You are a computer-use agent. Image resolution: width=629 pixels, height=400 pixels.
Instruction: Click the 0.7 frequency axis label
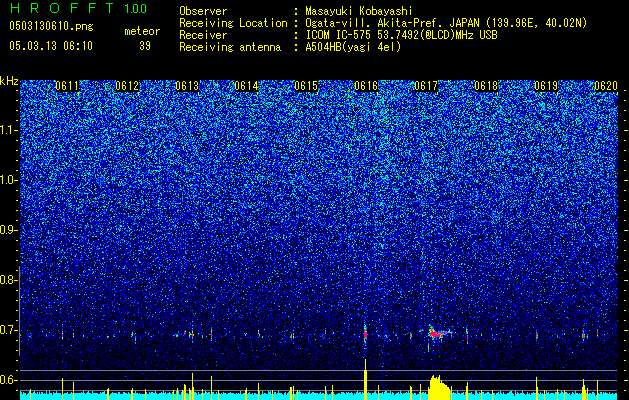8,330
